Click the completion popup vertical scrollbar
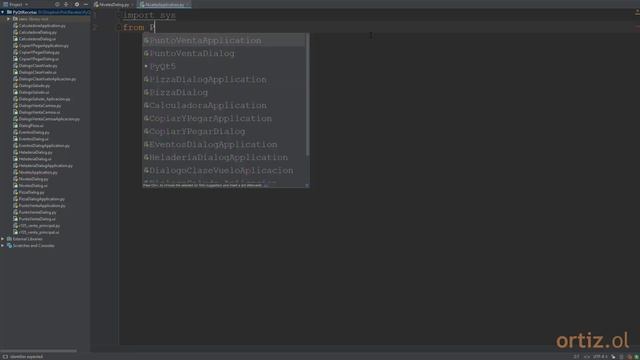640x360 pixels. pos(307,95)
